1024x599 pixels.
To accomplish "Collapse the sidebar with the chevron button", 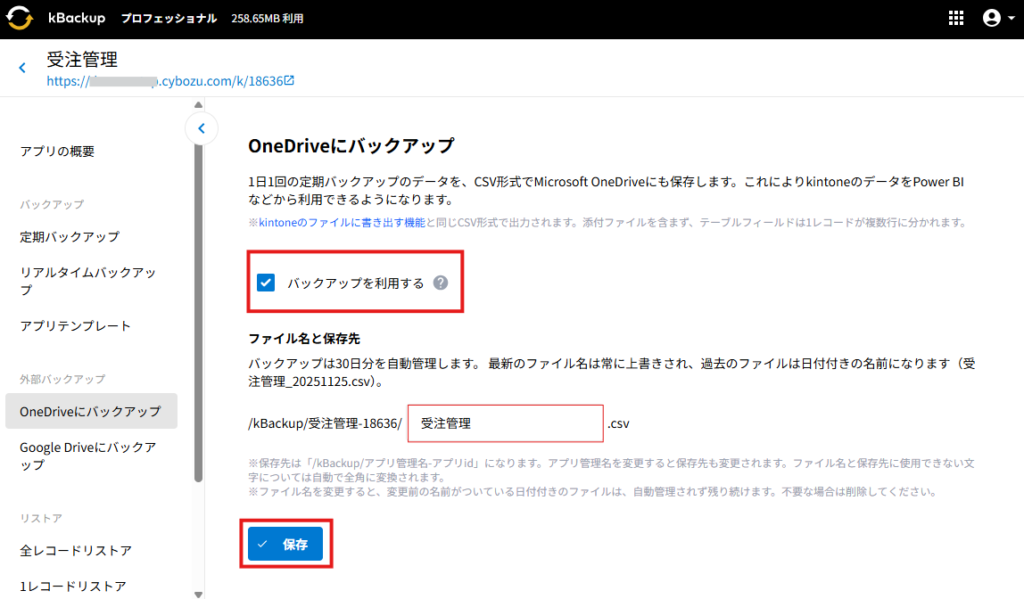I will coord(201,128).
